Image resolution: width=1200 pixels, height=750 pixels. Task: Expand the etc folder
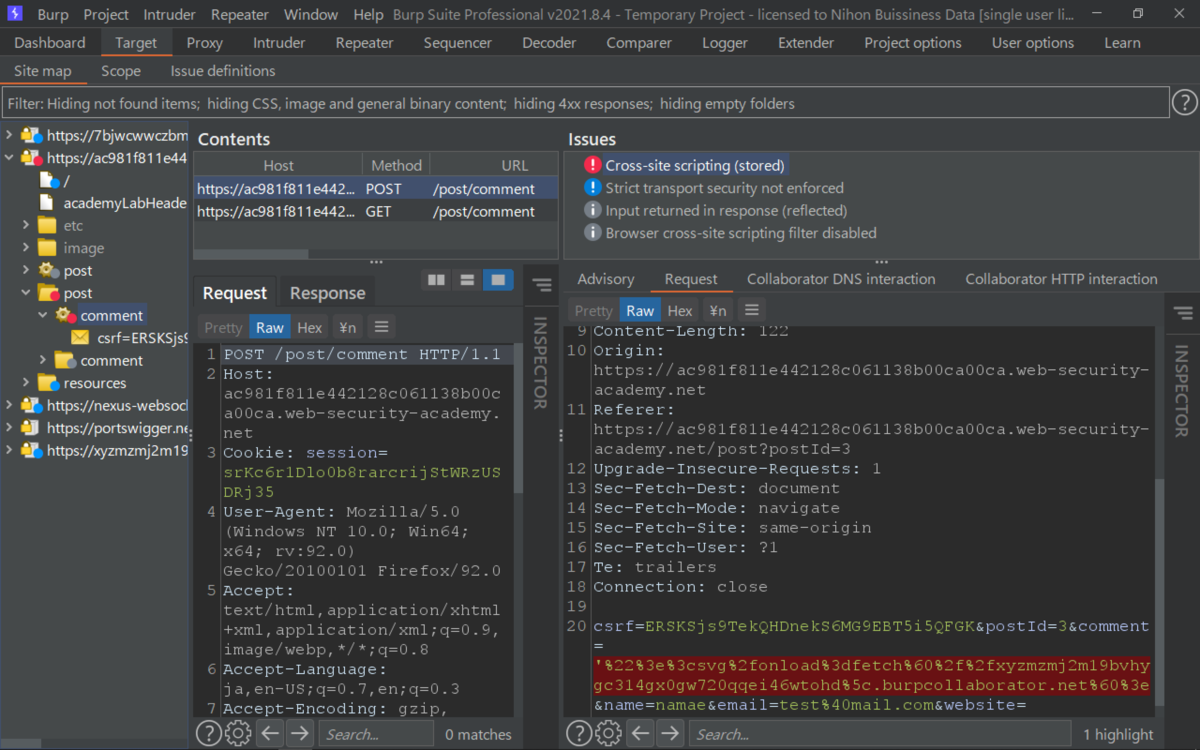pos(27,225)
